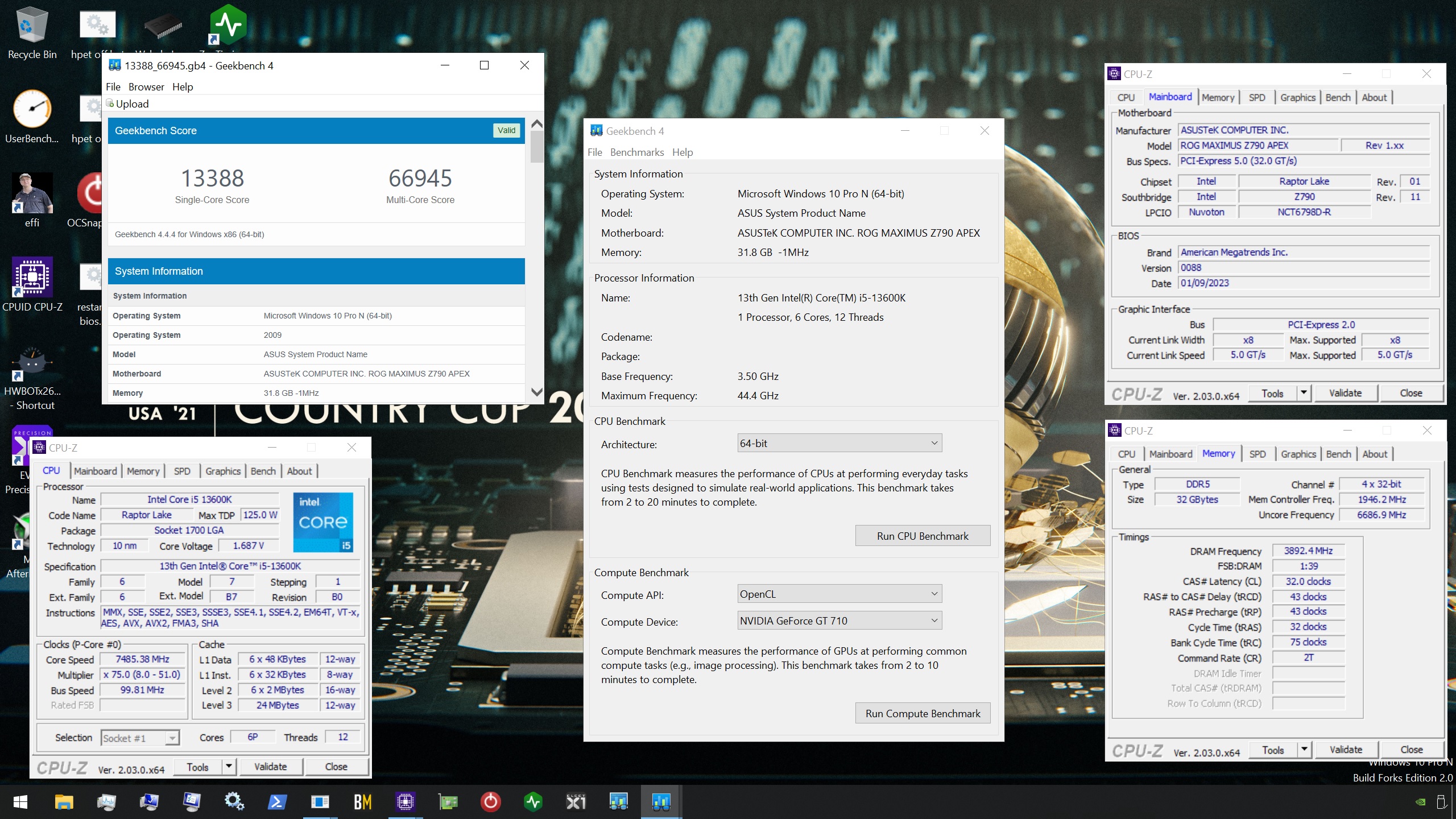Screen dimensions: 1456x819
Task: Open the Compute Device GT 710 dropdown
Action: [839, 621]
